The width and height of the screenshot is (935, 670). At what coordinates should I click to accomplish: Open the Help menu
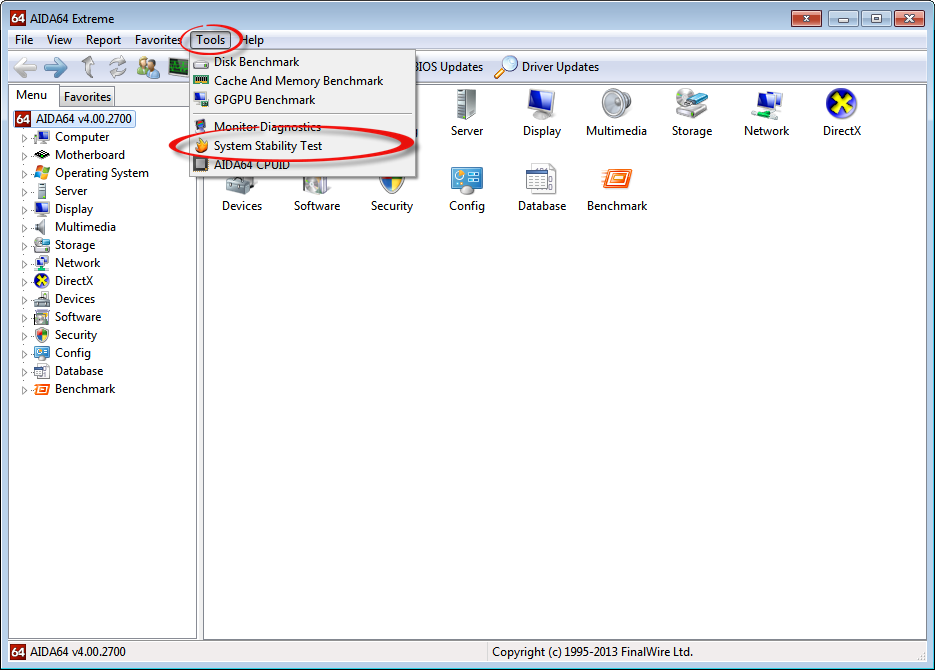(253, 40)
